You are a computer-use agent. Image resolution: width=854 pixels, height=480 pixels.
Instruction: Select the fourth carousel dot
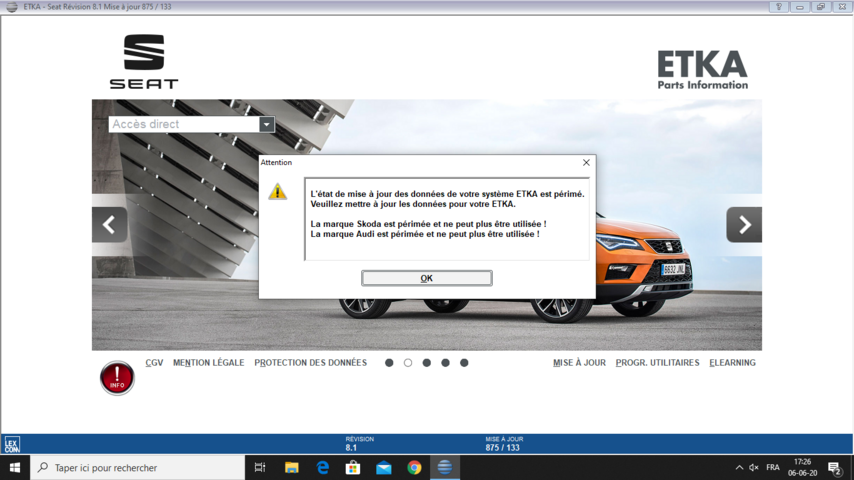446,363
